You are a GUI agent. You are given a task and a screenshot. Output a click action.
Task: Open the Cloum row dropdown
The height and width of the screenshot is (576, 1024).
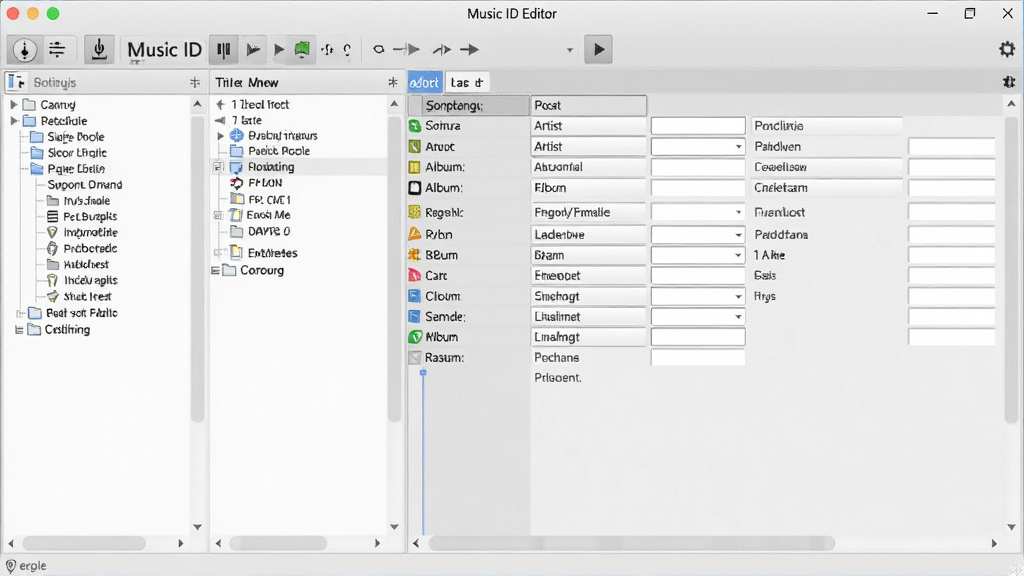738,296
